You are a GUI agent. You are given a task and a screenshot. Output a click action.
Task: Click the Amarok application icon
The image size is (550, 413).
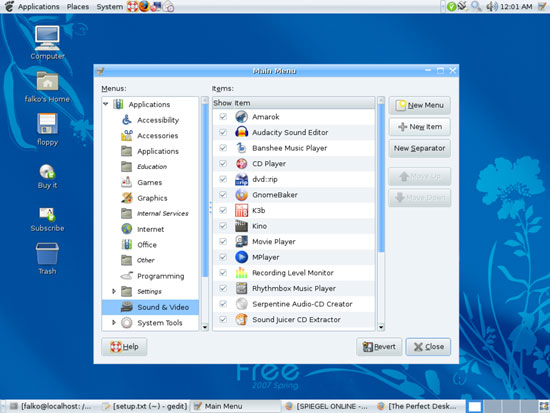coord(241,117)
